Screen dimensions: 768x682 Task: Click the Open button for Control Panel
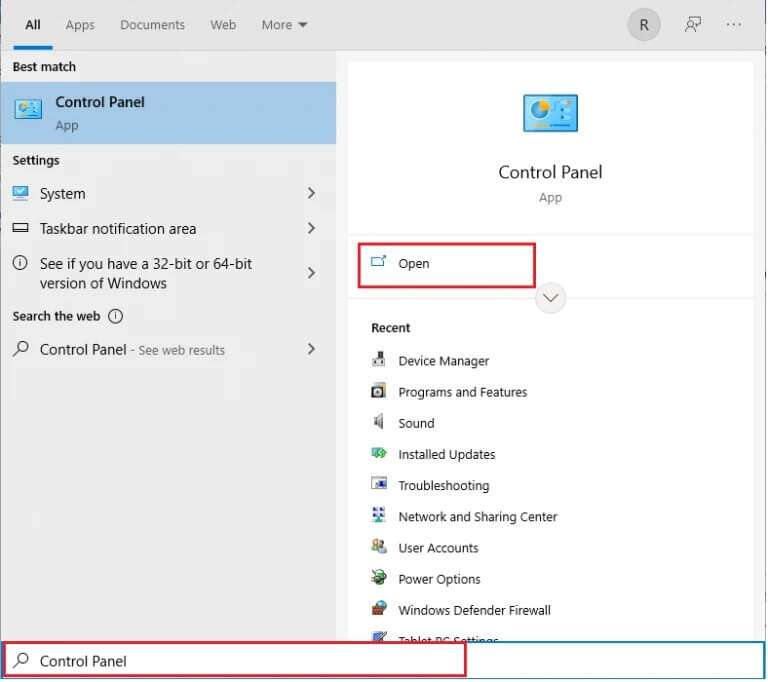coord(447,265)
